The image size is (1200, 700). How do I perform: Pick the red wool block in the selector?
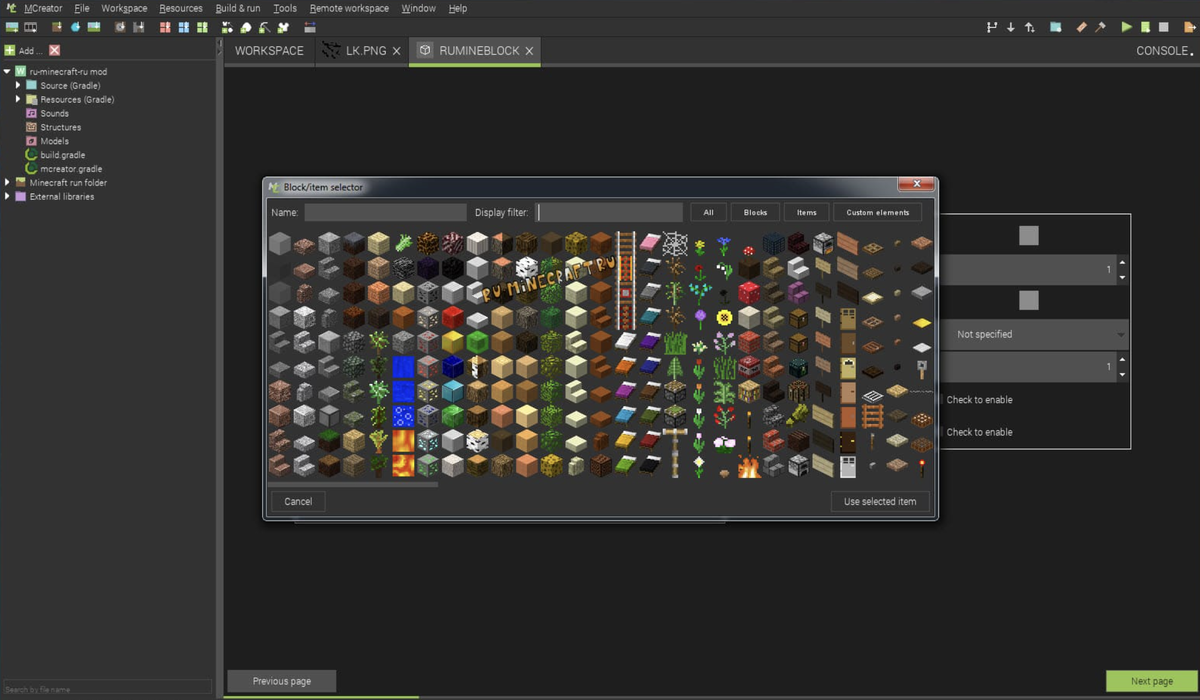pos(453,317)
